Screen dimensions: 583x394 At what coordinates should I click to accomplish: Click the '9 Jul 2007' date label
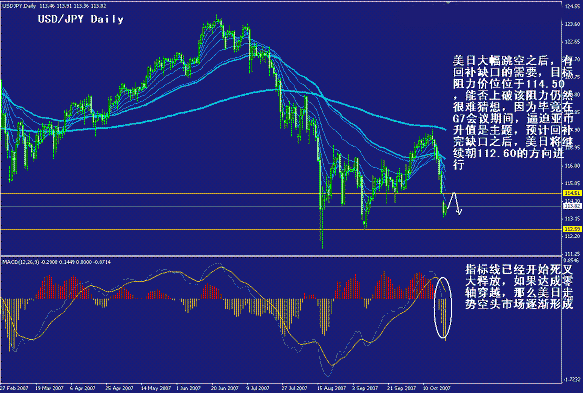point(258,388)
